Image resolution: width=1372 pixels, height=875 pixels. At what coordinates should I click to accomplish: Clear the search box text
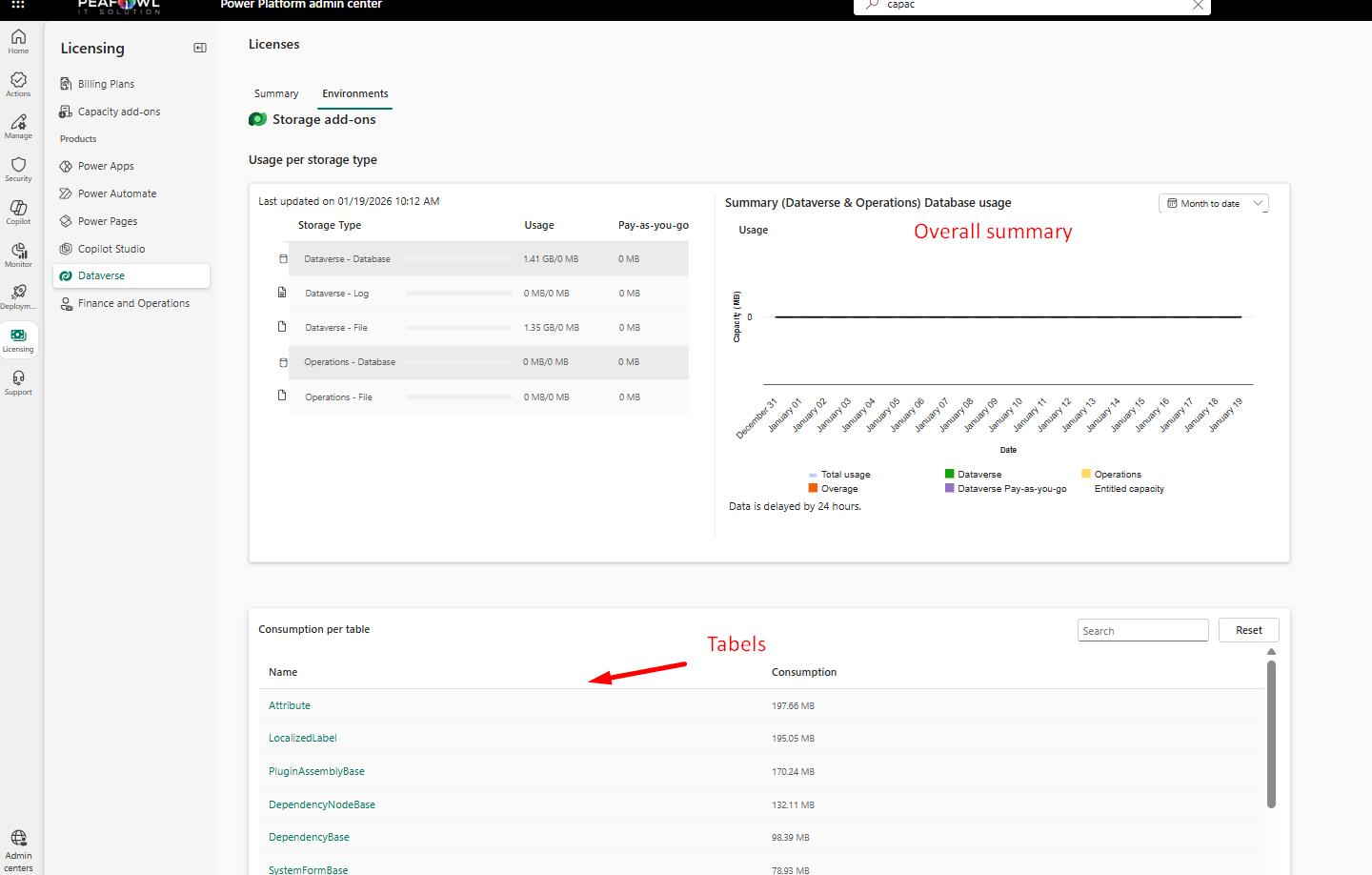coord(1198,5)
